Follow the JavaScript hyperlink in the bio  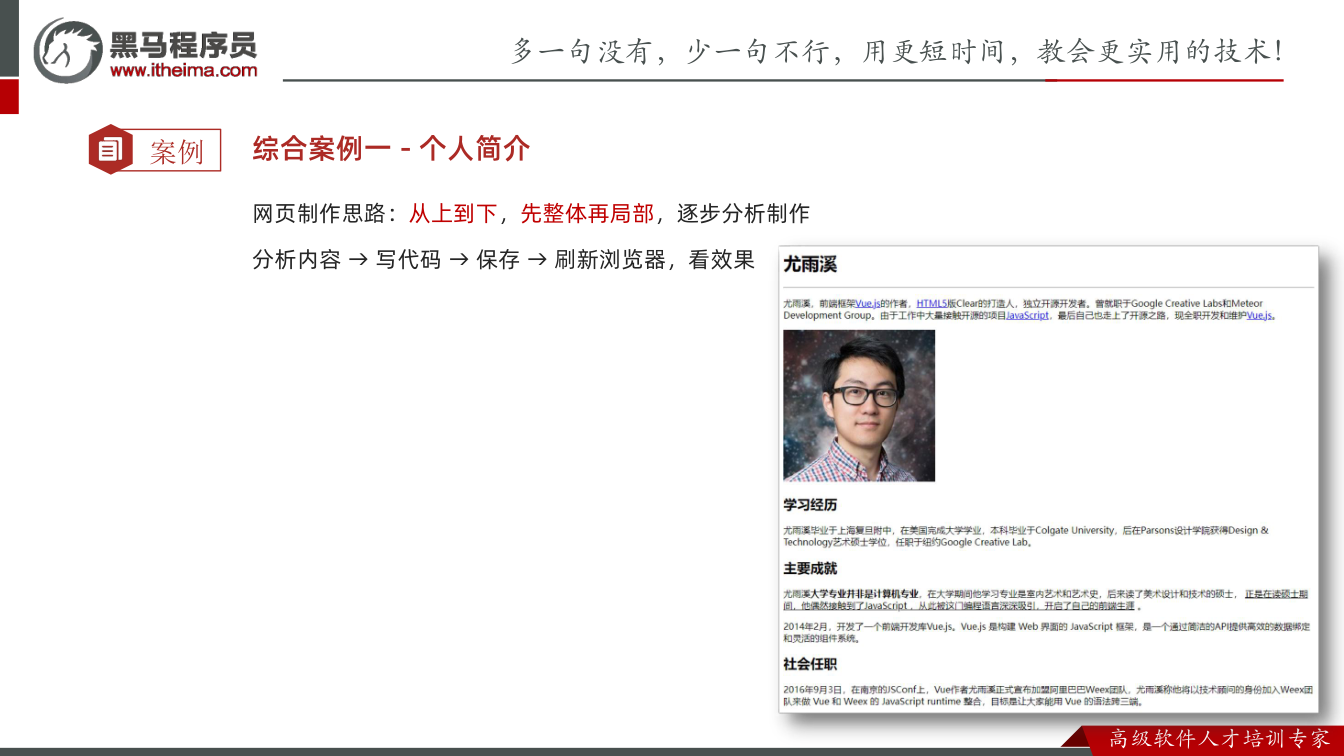point(1028,315)
